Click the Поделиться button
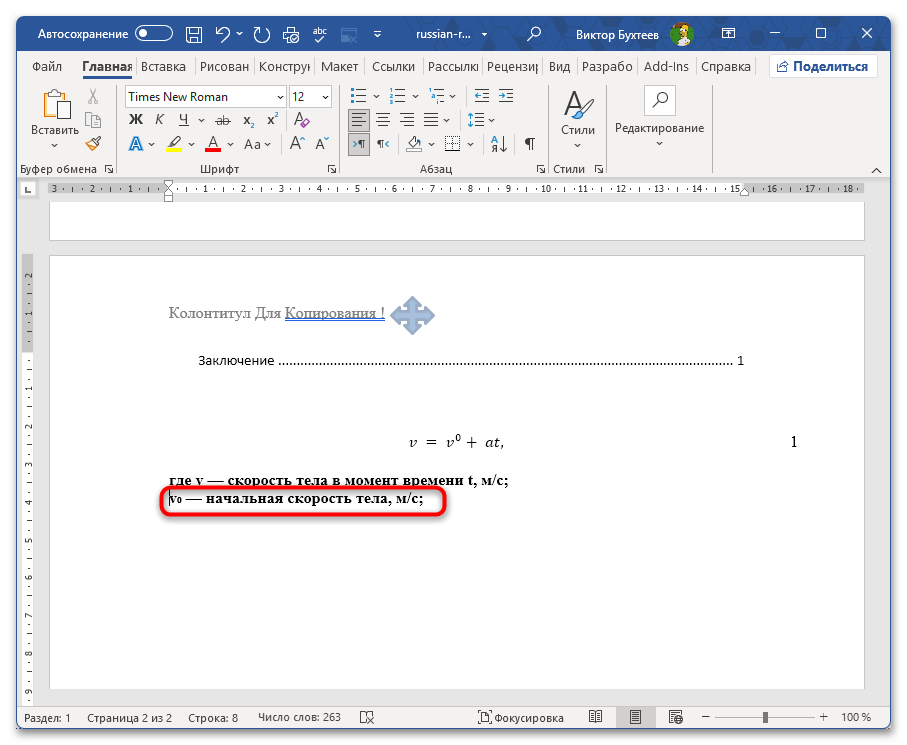 coord(823,67)
